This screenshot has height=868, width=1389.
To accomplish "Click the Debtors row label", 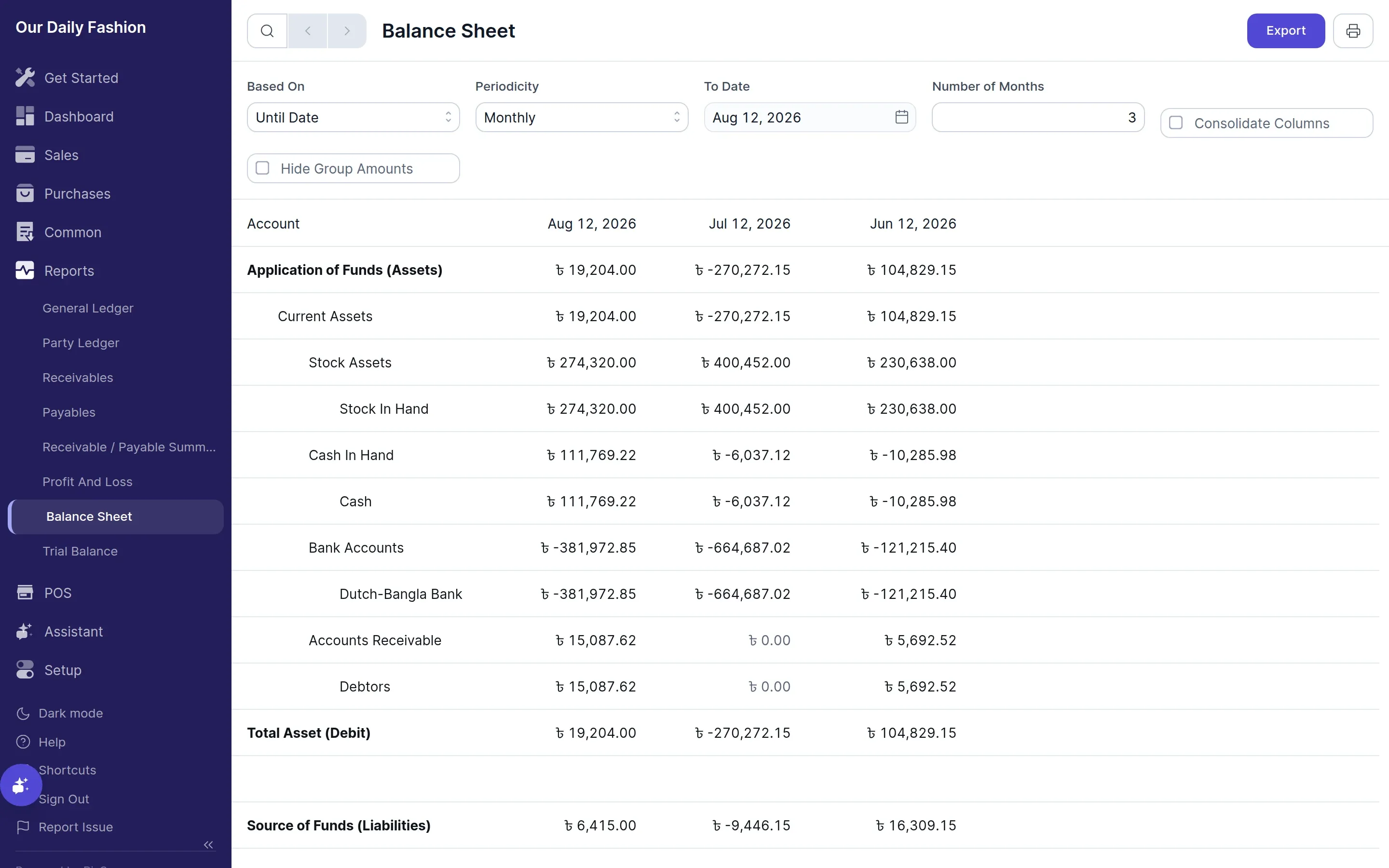I will point(365,687).
